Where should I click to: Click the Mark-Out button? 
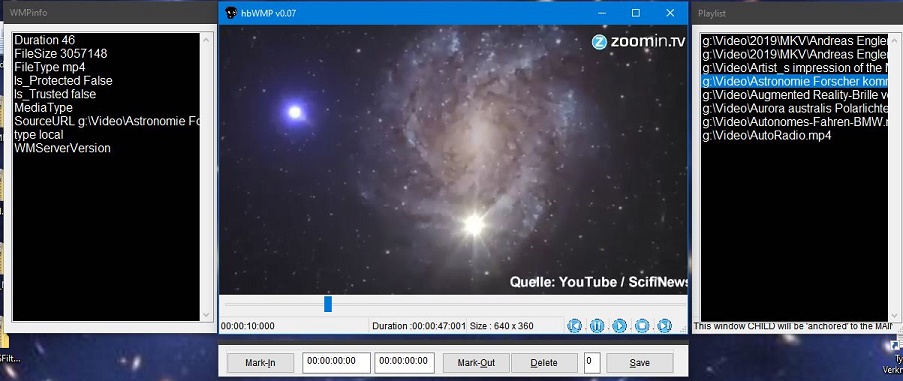[476, 363]
